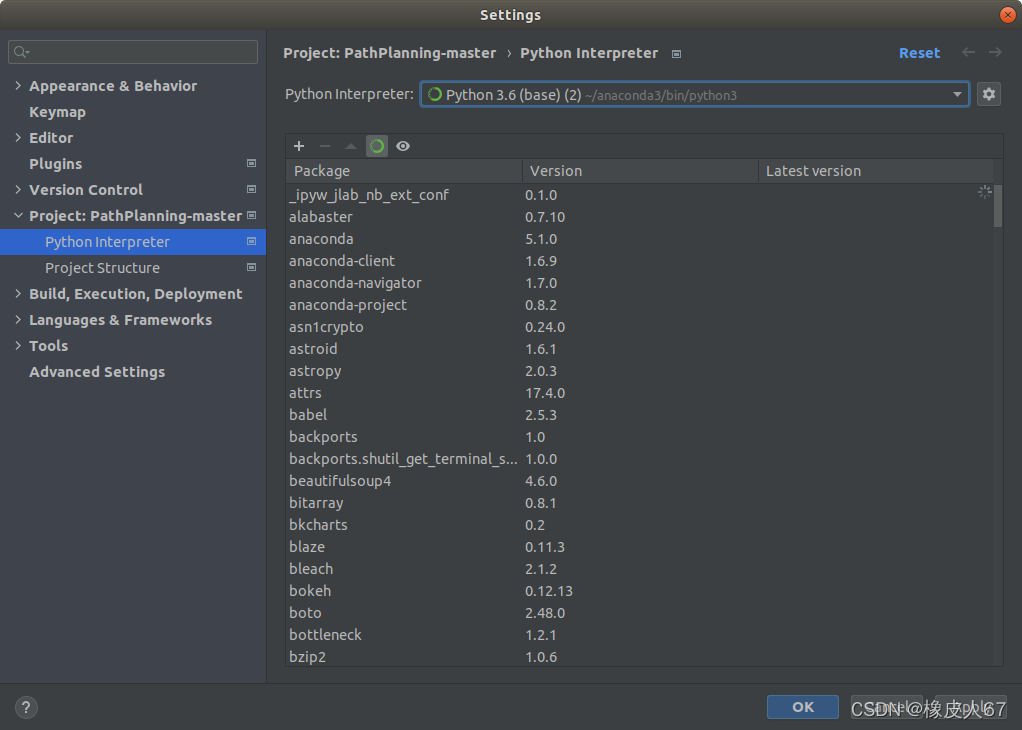The image size is (1022, 730).
Task: Select Python Interpreter in sidebar
Action: click(133, 242)
